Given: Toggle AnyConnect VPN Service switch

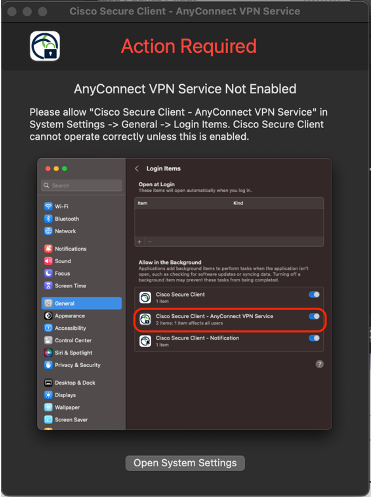Looking at the screenshot, I should pos(314,316).
